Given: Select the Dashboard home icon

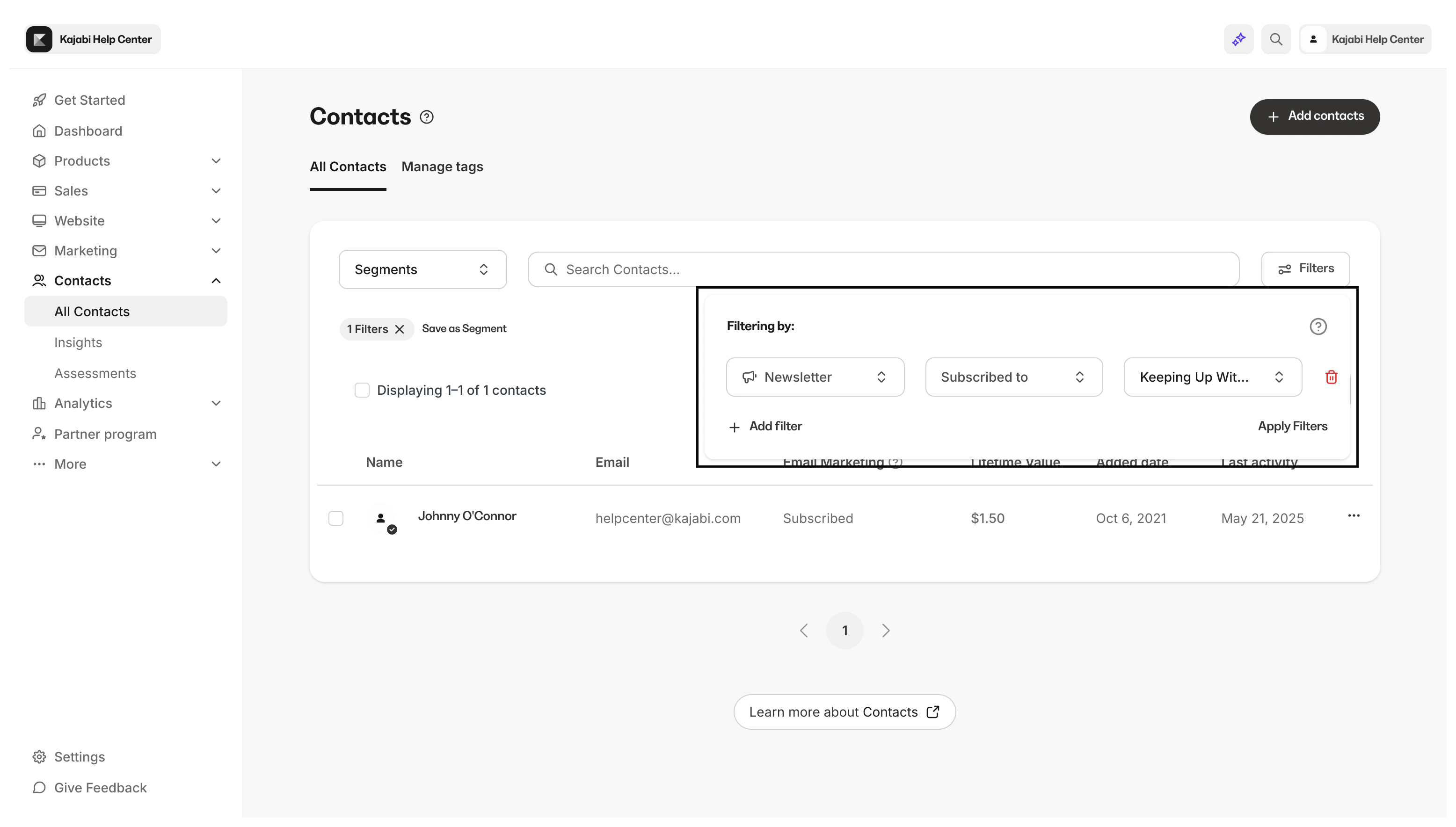Looking at the screenshot, I should [x=39, y=131].
